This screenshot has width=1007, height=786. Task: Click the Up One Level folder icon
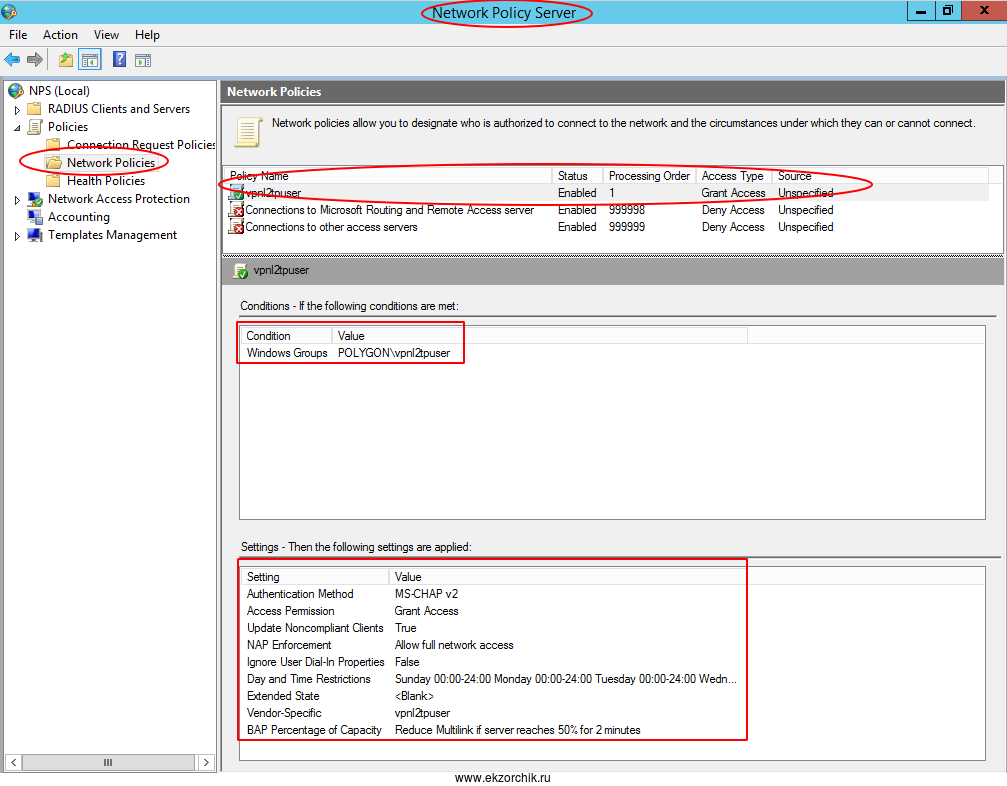pos(66,60)
